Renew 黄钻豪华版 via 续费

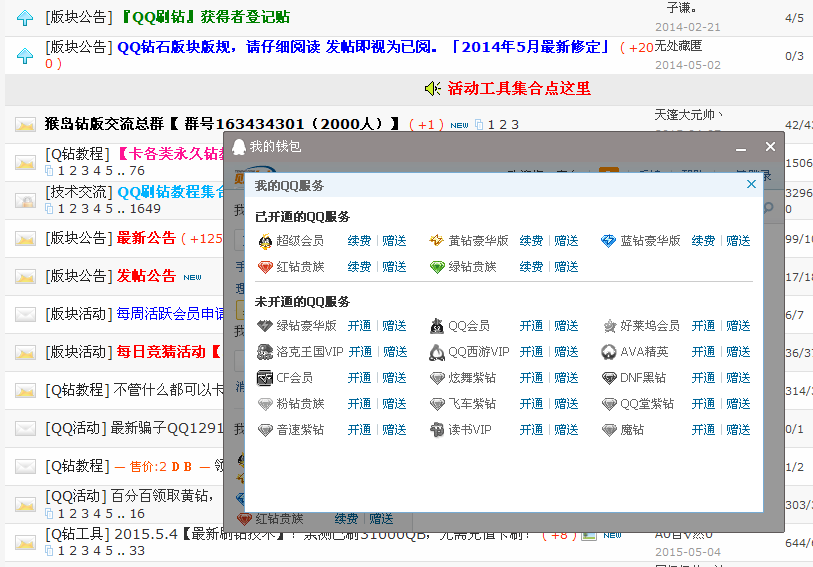tap(531, 241)
